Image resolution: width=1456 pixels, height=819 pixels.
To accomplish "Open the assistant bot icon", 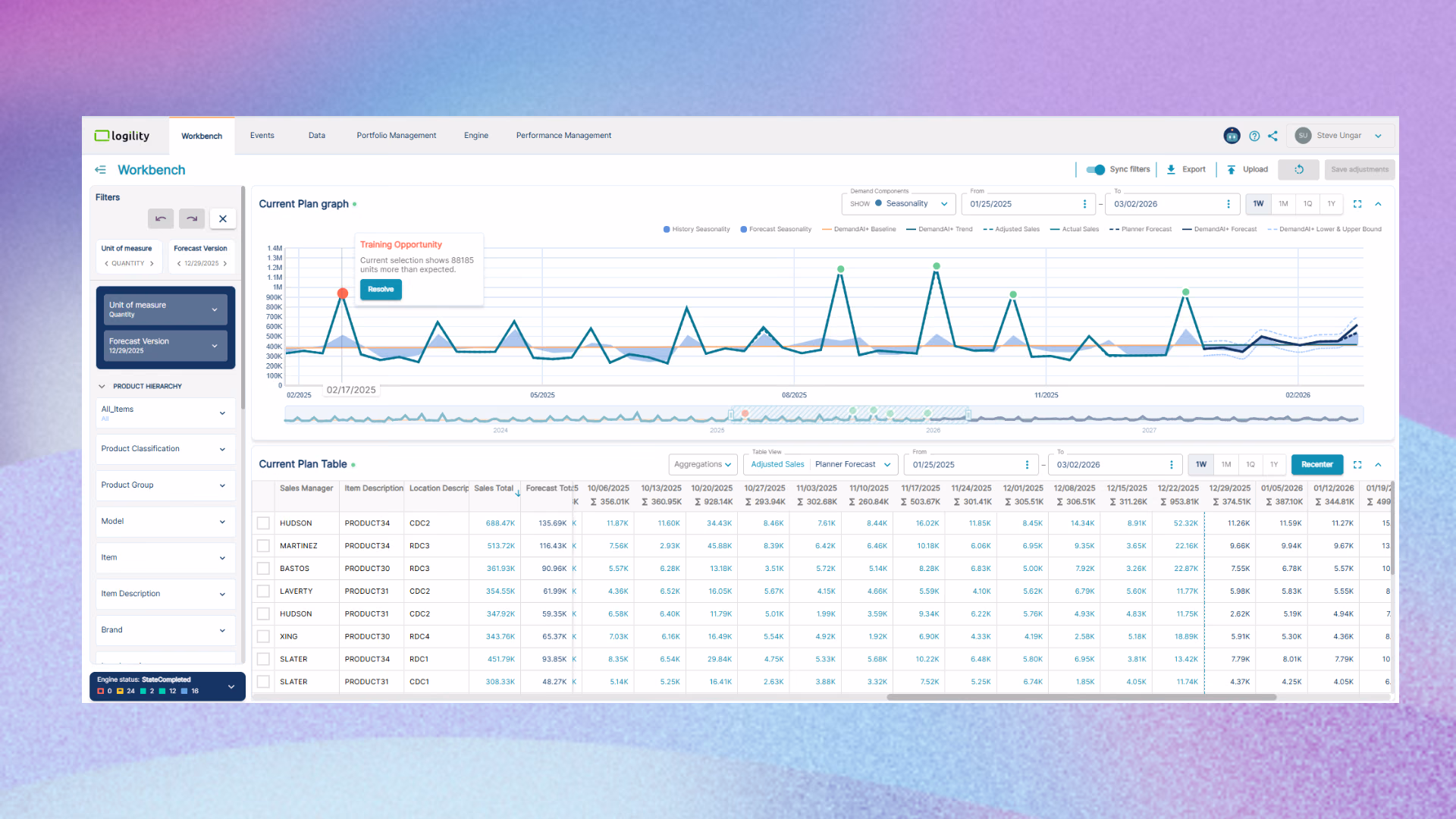I will (x=1232, y=136).
